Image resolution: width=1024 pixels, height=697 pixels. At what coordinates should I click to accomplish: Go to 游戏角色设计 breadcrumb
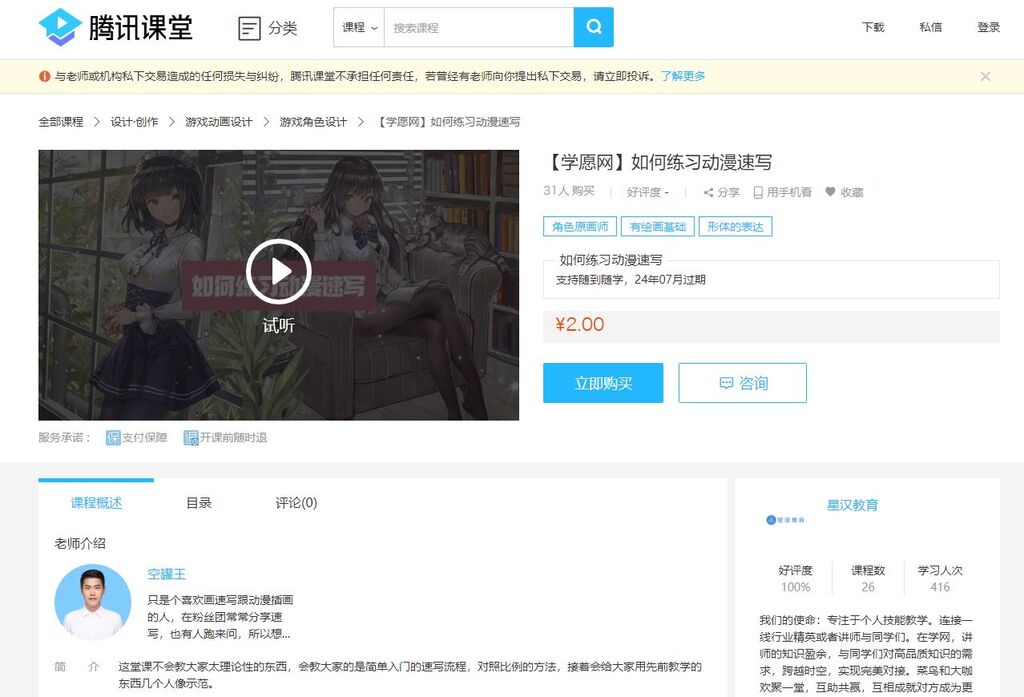[x=313, y=122]
